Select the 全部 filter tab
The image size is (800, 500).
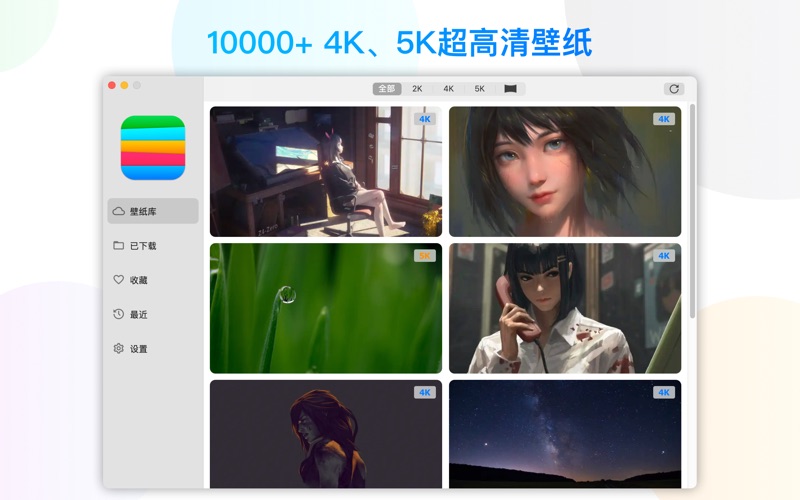(x=387, y=89)
